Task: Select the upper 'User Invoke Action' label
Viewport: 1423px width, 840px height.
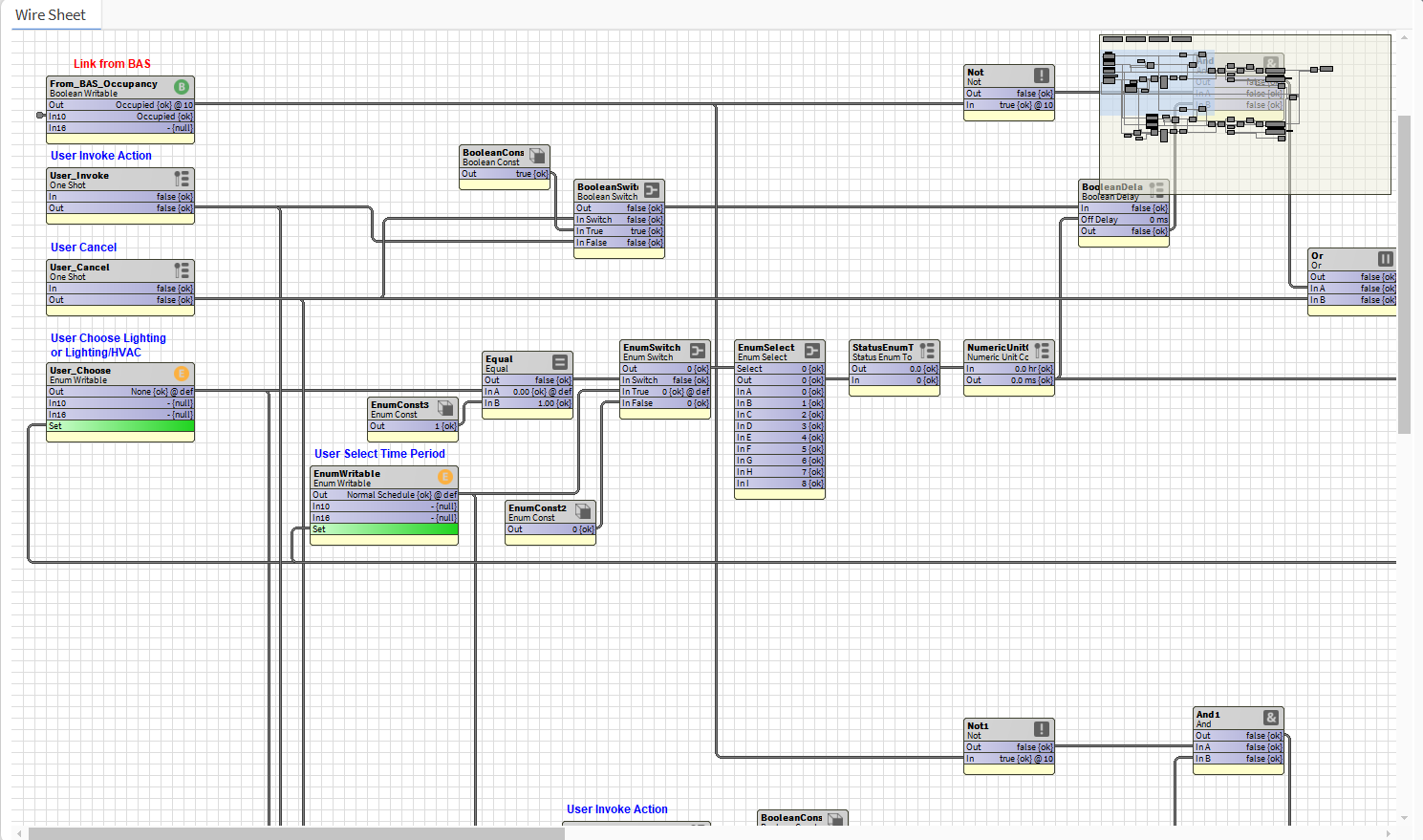Action: click(x=101, y=156)
